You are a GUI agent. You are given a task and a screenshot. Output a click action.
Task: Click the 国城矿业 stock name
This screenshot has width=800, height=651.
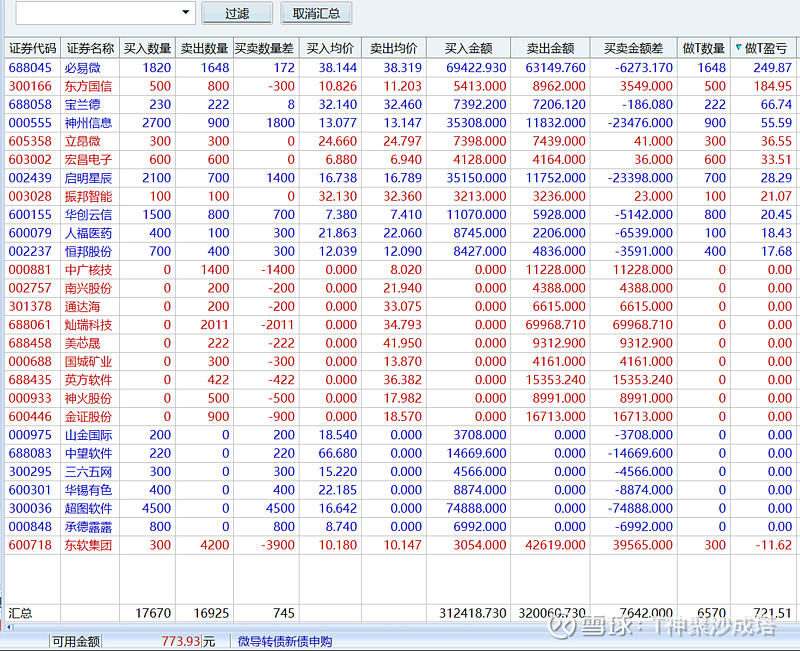point(88,362)
